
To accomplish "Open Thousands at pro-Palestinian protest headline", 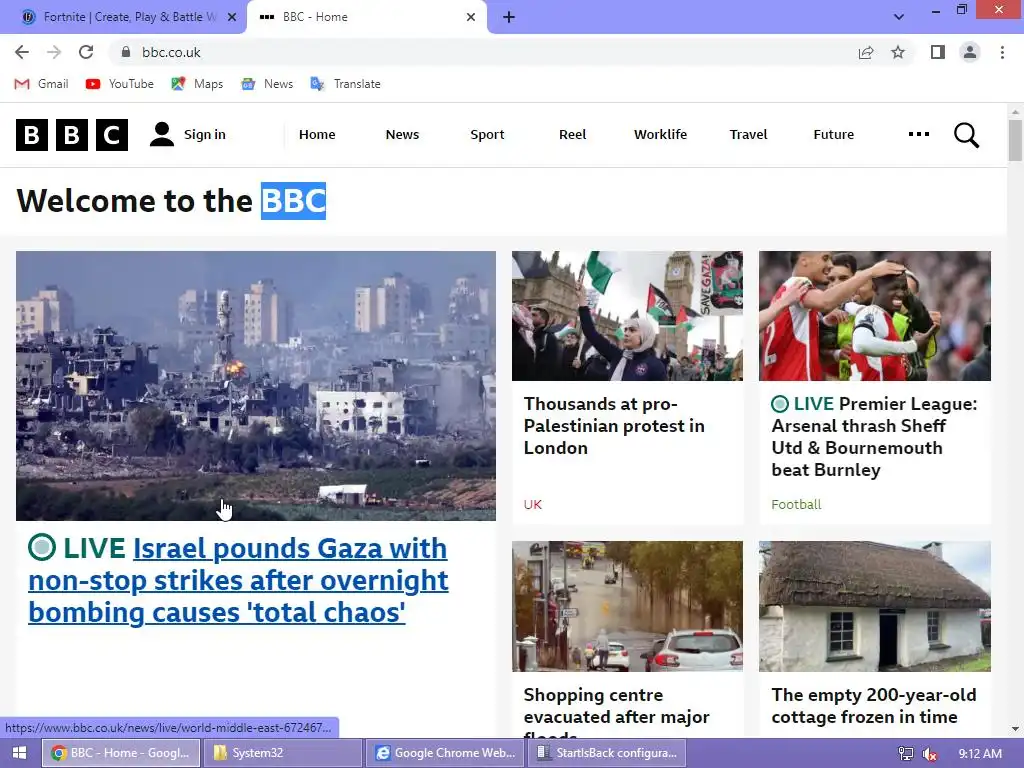I will (x=614, y=426).
